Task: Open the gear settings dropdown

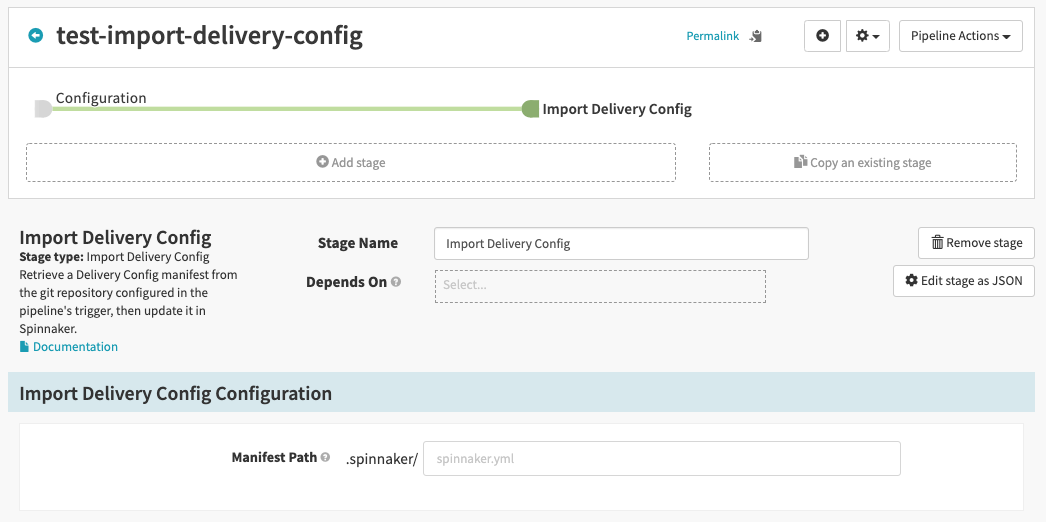Action: point(867,36)
